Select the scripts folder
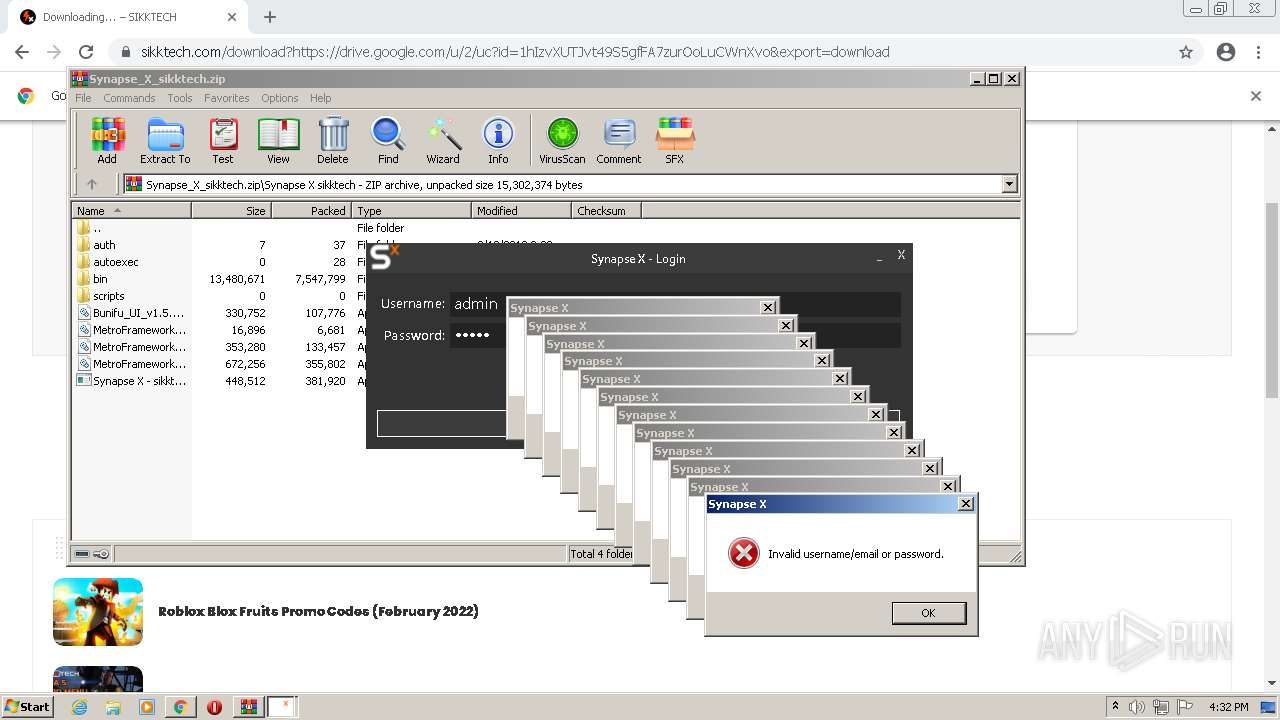Viewport: 1280px width, 720px height. (x=108, y=296)
